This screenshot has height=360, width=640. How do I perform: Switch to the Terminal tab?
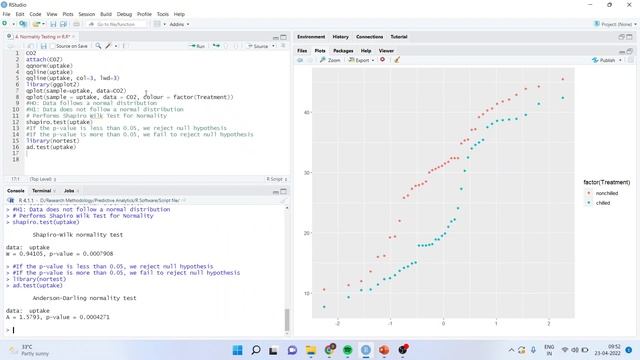click(42, 191)
